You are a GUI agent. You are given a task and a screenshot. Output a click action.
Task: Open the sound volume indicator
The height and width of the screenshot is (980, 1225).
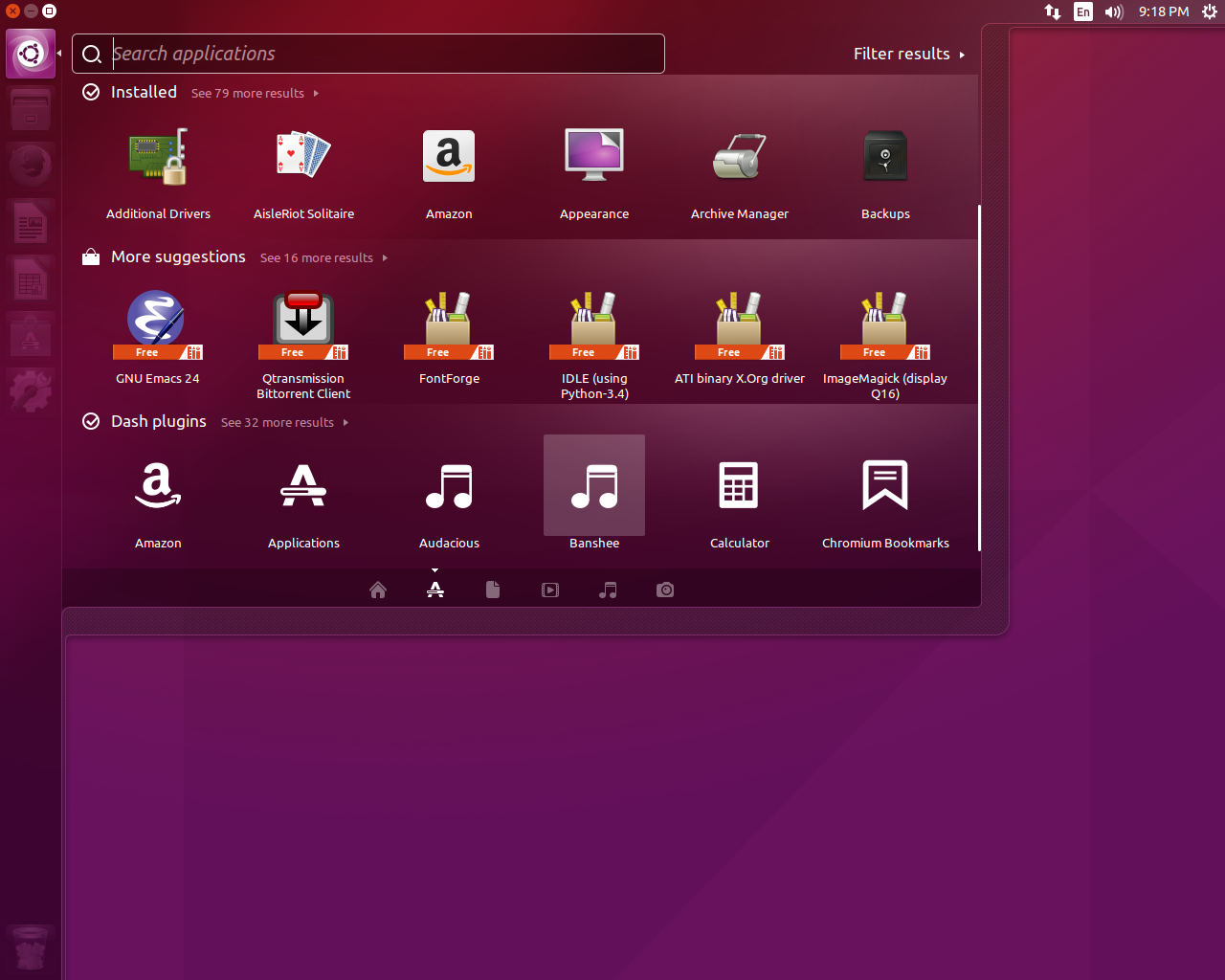pyautogui.click(x=1114, y=11)
